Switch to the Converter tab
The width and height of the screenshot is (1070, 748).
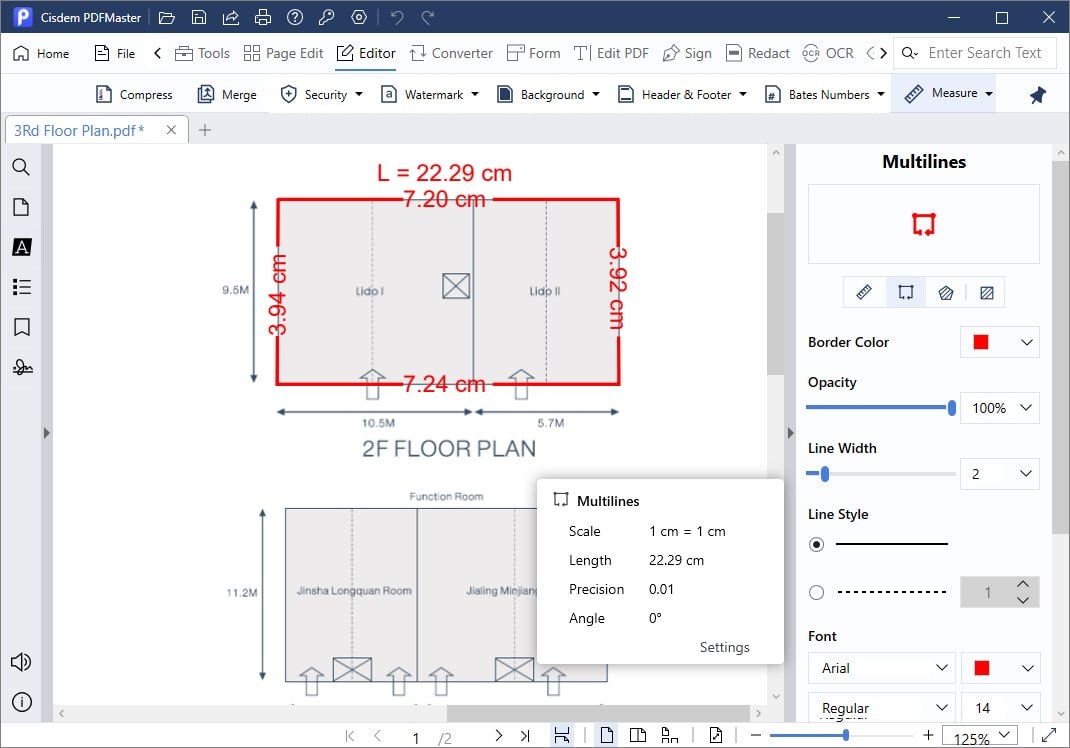tap(449, 53)
